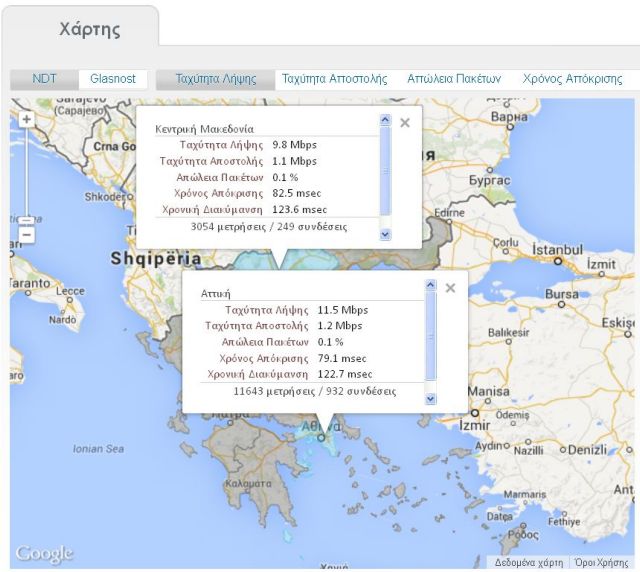Click 3054 μετρήσεις / 249 συνδέσεις text

click(x=269, y=227)
